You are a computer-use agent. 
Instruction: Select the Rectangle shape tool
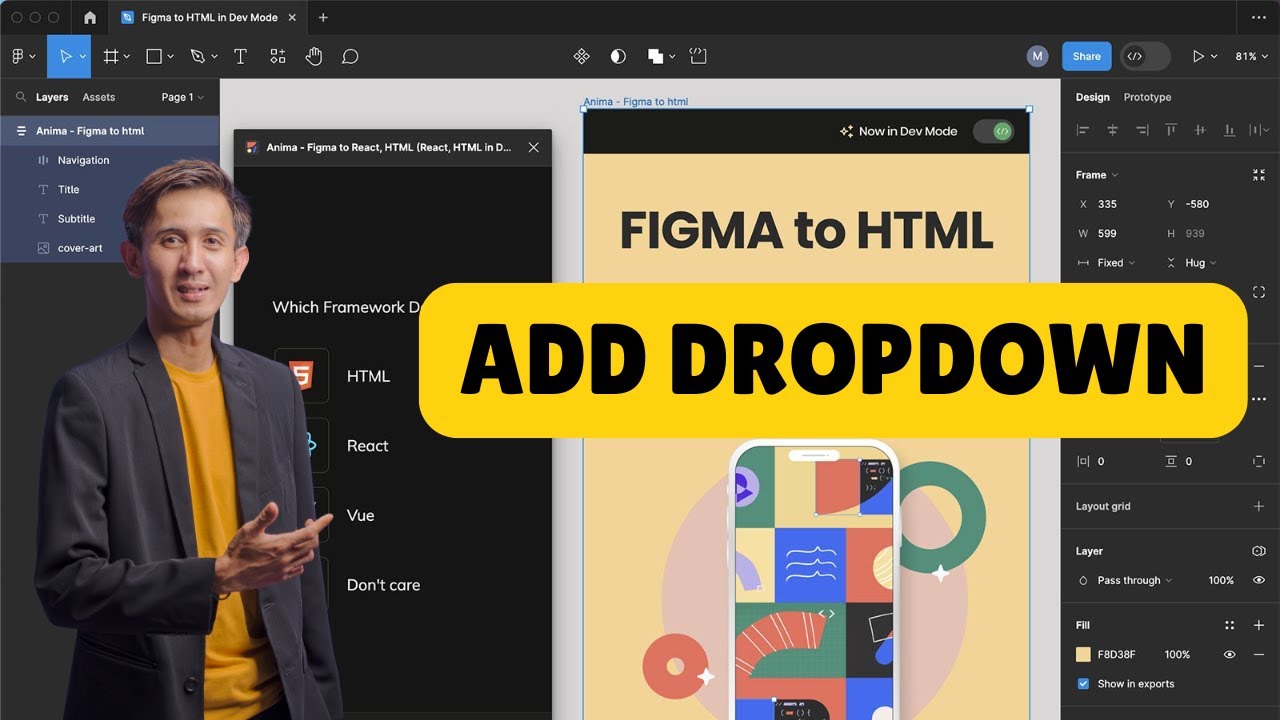154,57
